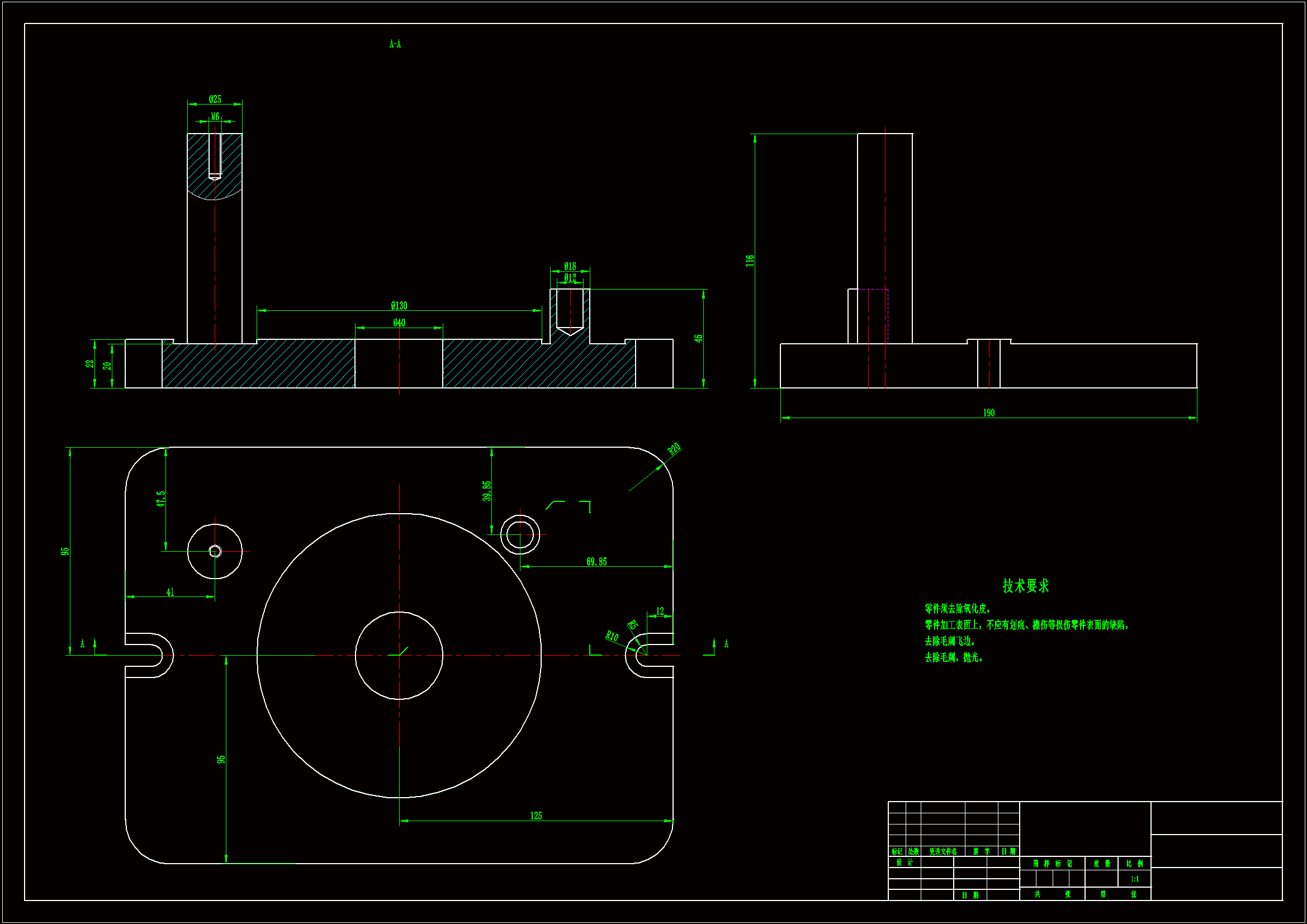Click the 更改文件名 header cell

943,852
